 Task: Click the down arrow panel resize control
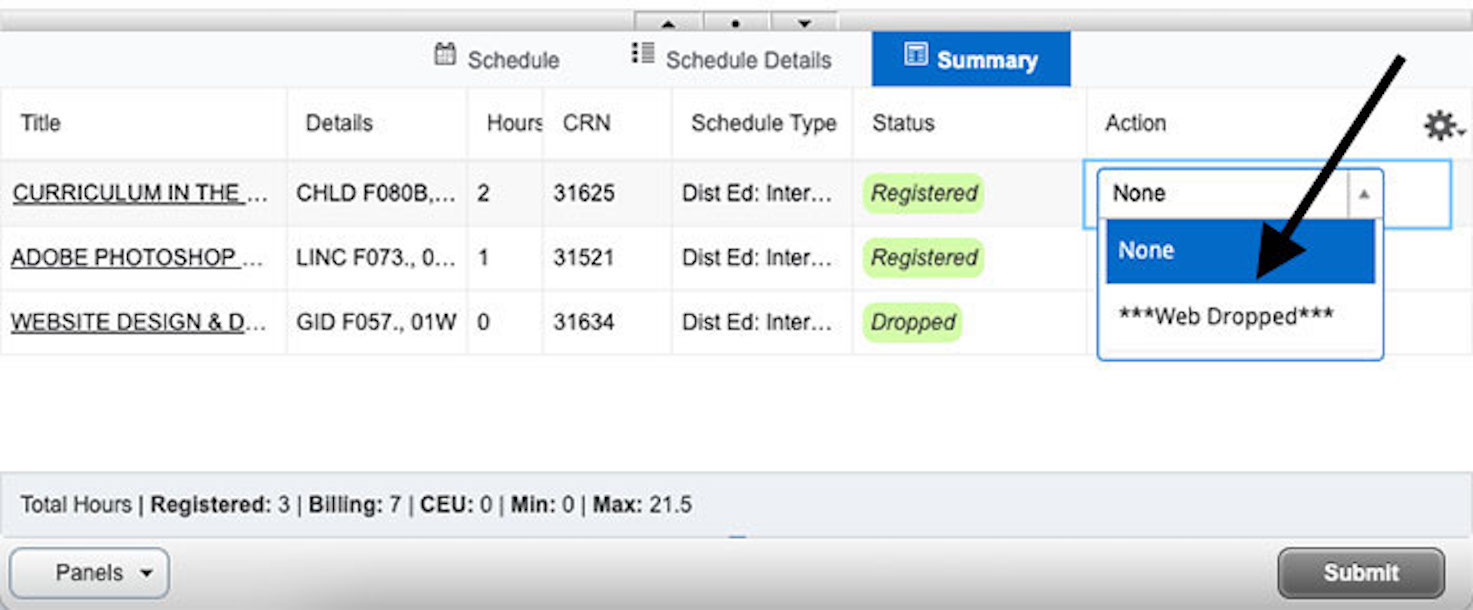pyautogui.click(x=803, y=22)
